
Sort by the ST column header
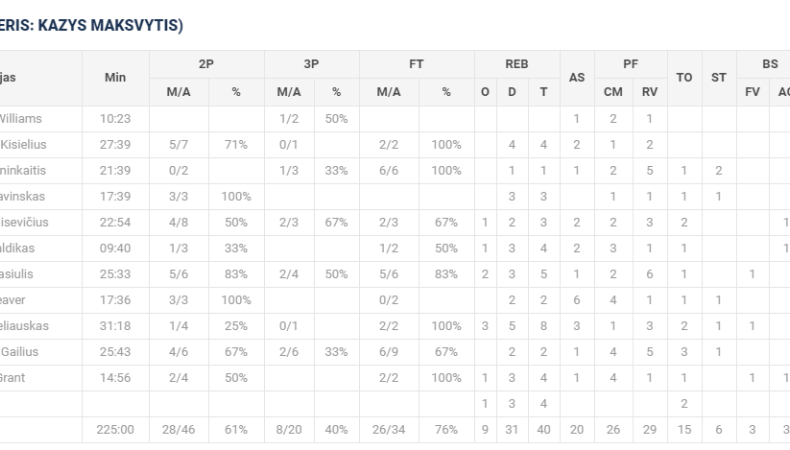718,77
